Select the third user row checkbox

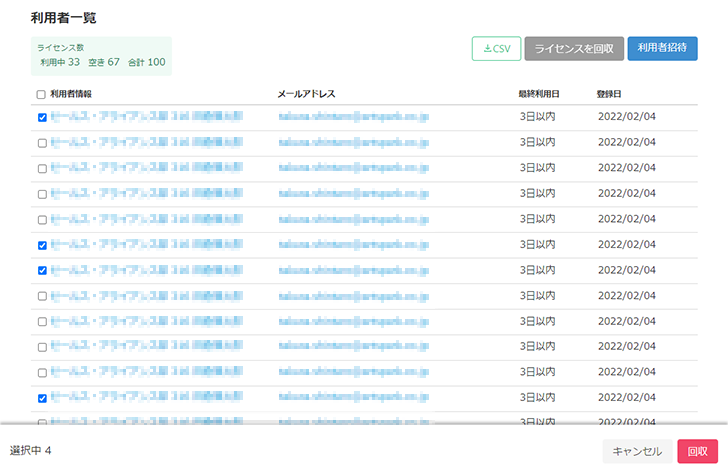41,168
